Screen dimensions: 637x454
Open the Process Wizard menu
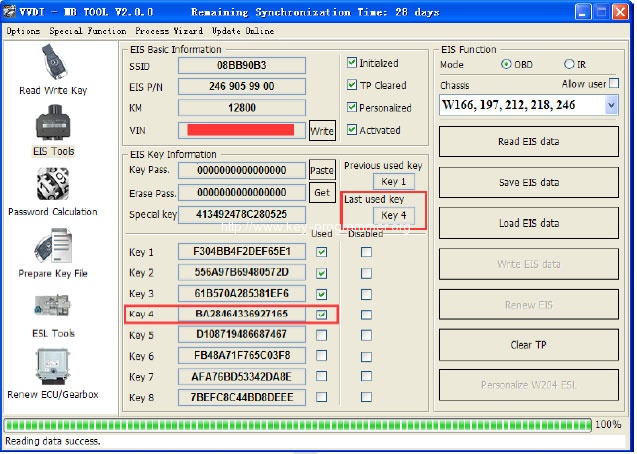[x=169, y=31]
